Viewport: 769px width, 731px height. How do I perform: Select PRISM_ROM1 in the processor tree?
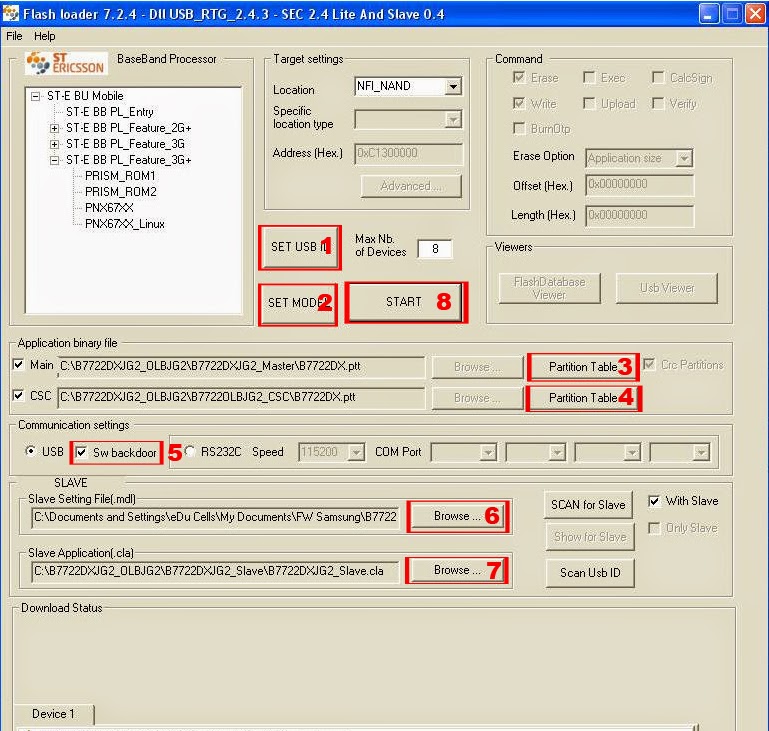[120, 176]
